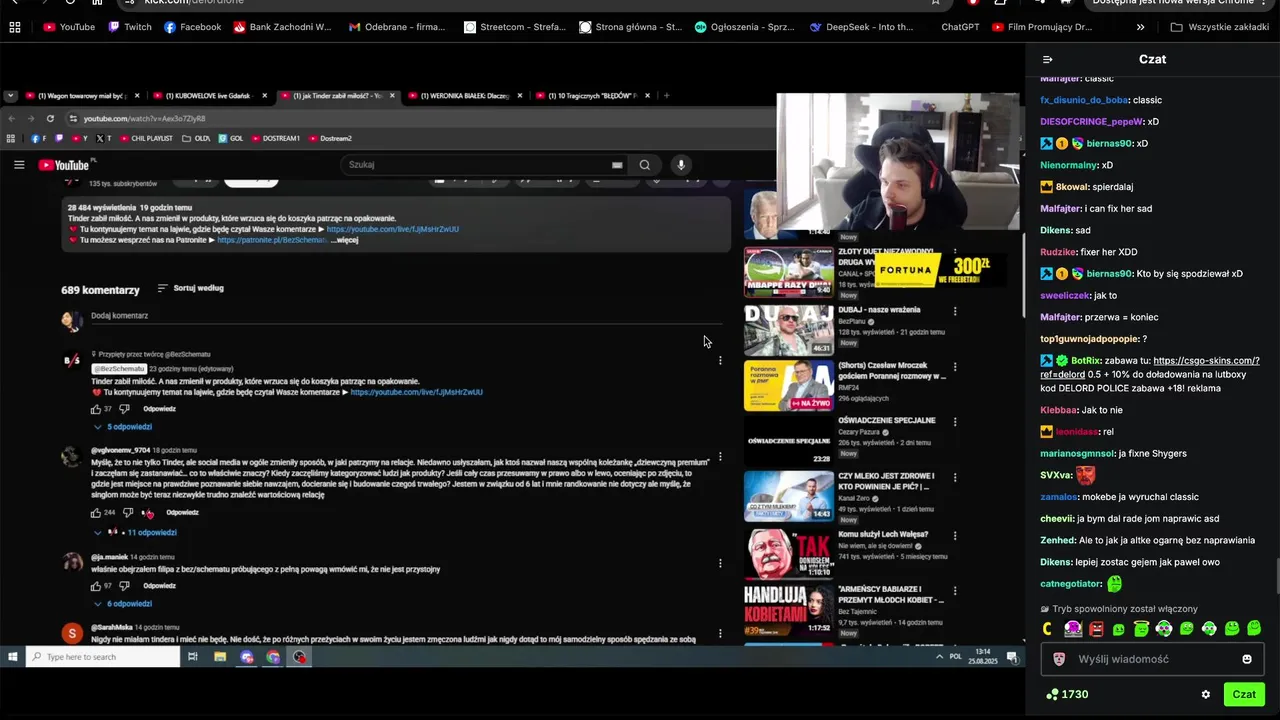This screenshot has width=1280, height=720.
Task: Select 'jak Tinder zabił miłość' tab
Action: (x=337, y=96)
